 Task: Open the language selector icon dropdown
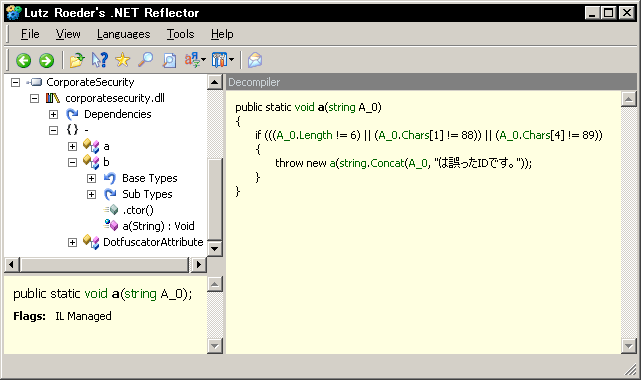click(x=195, y=60)
